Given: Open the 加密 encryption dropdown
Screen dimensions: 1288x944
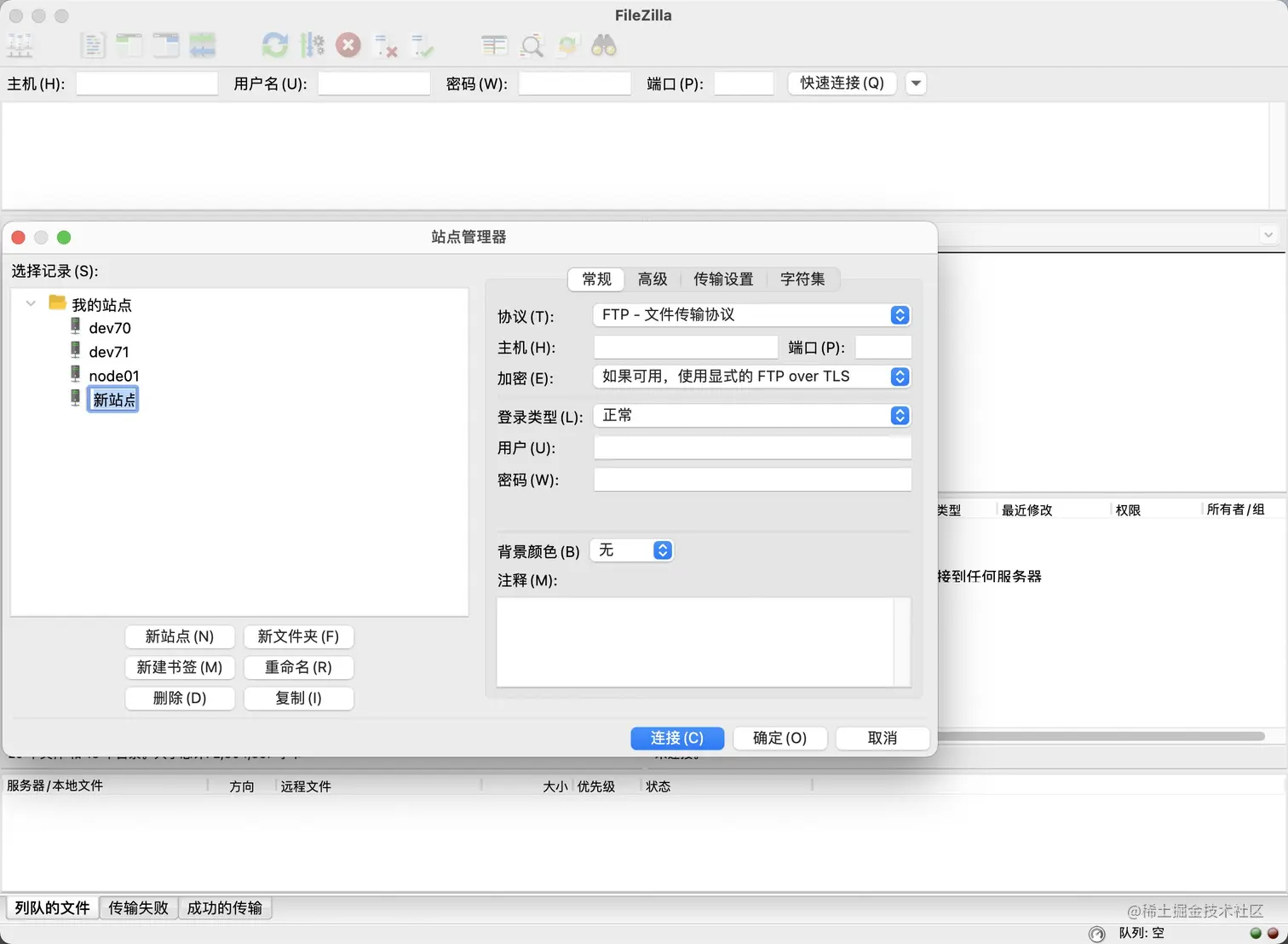Looking at the screenshot, I should 751,377.
